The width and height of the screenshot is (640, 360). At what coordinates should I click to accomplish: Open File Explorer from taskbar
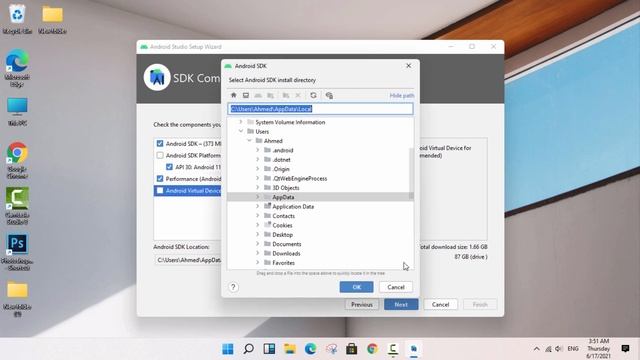[290, 349]
